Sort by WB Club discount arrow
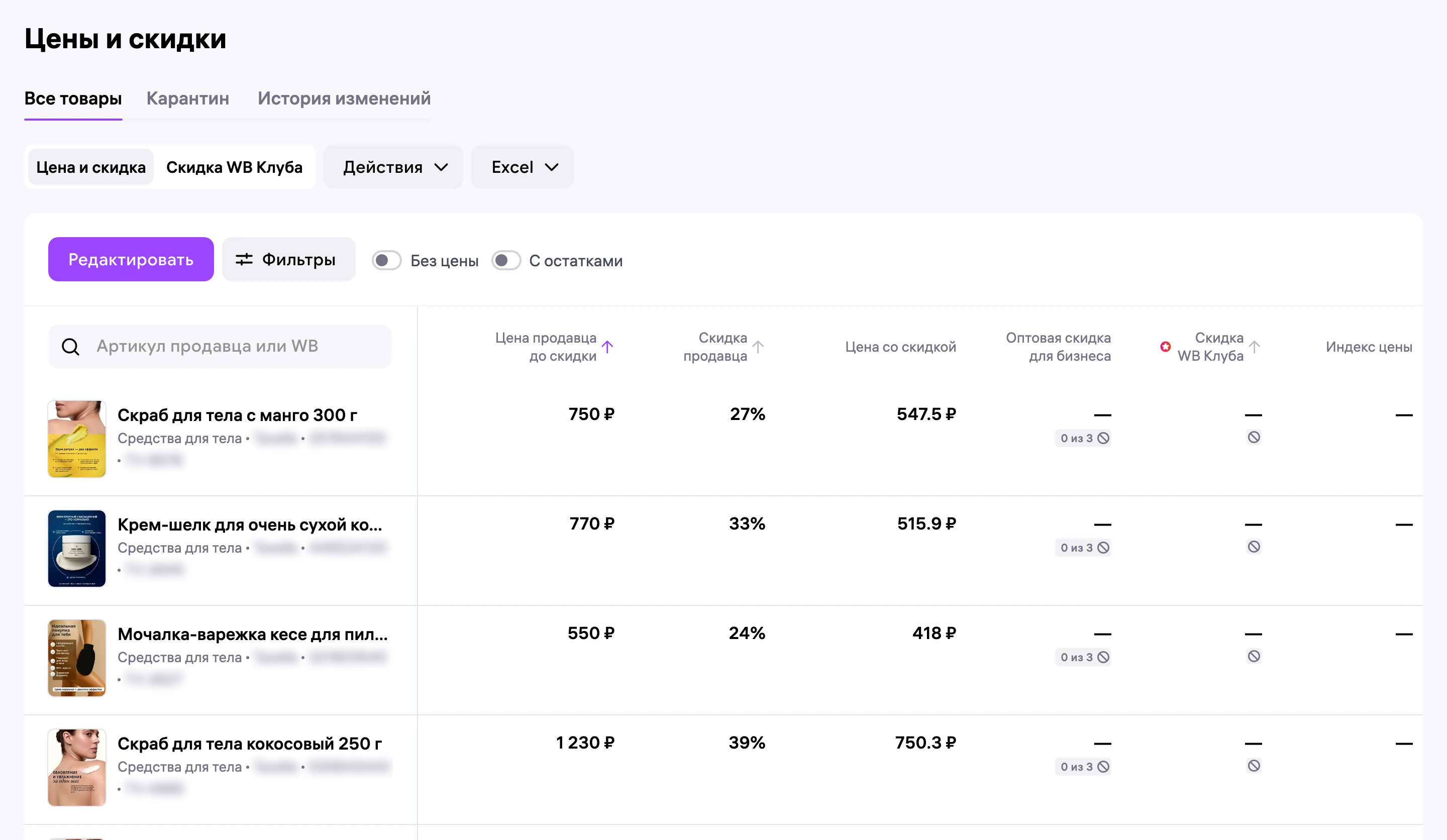This screenshot has height=840, width=1447. pos(1255,347)
